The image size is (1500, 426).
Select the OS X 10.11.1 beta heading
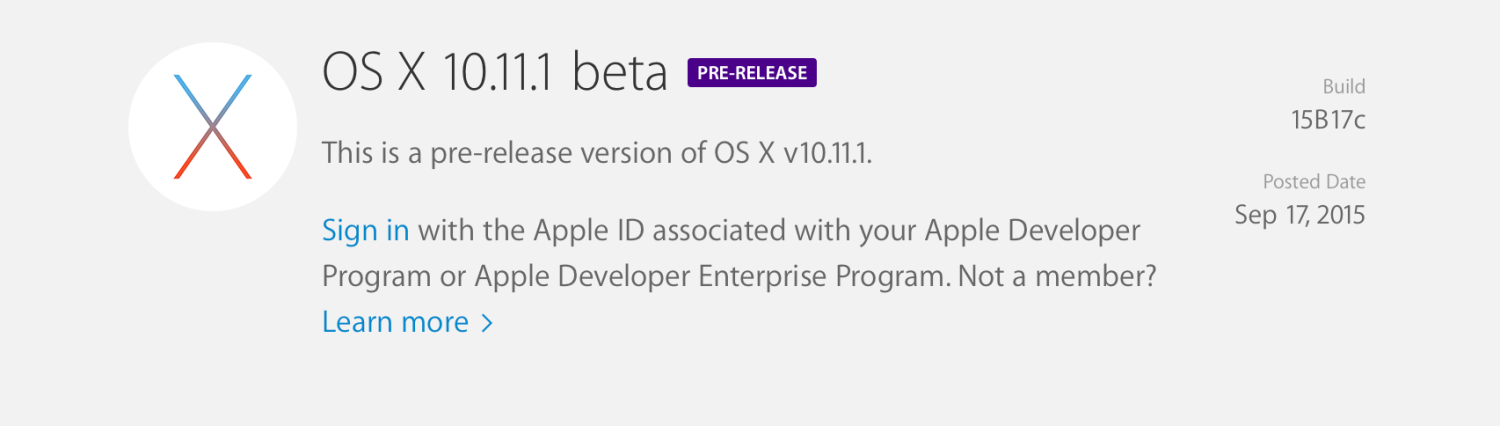[x=495, y=73]
